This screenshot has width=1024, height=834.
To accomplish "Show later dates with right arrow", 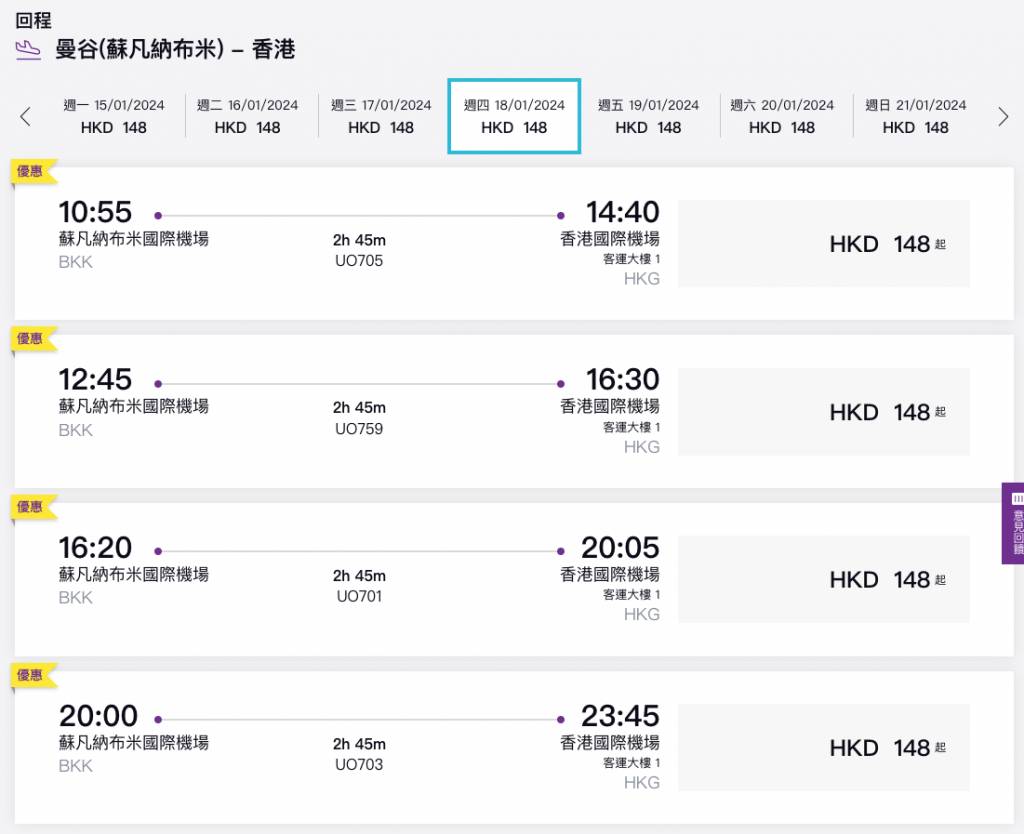I will click(1003, 117).
